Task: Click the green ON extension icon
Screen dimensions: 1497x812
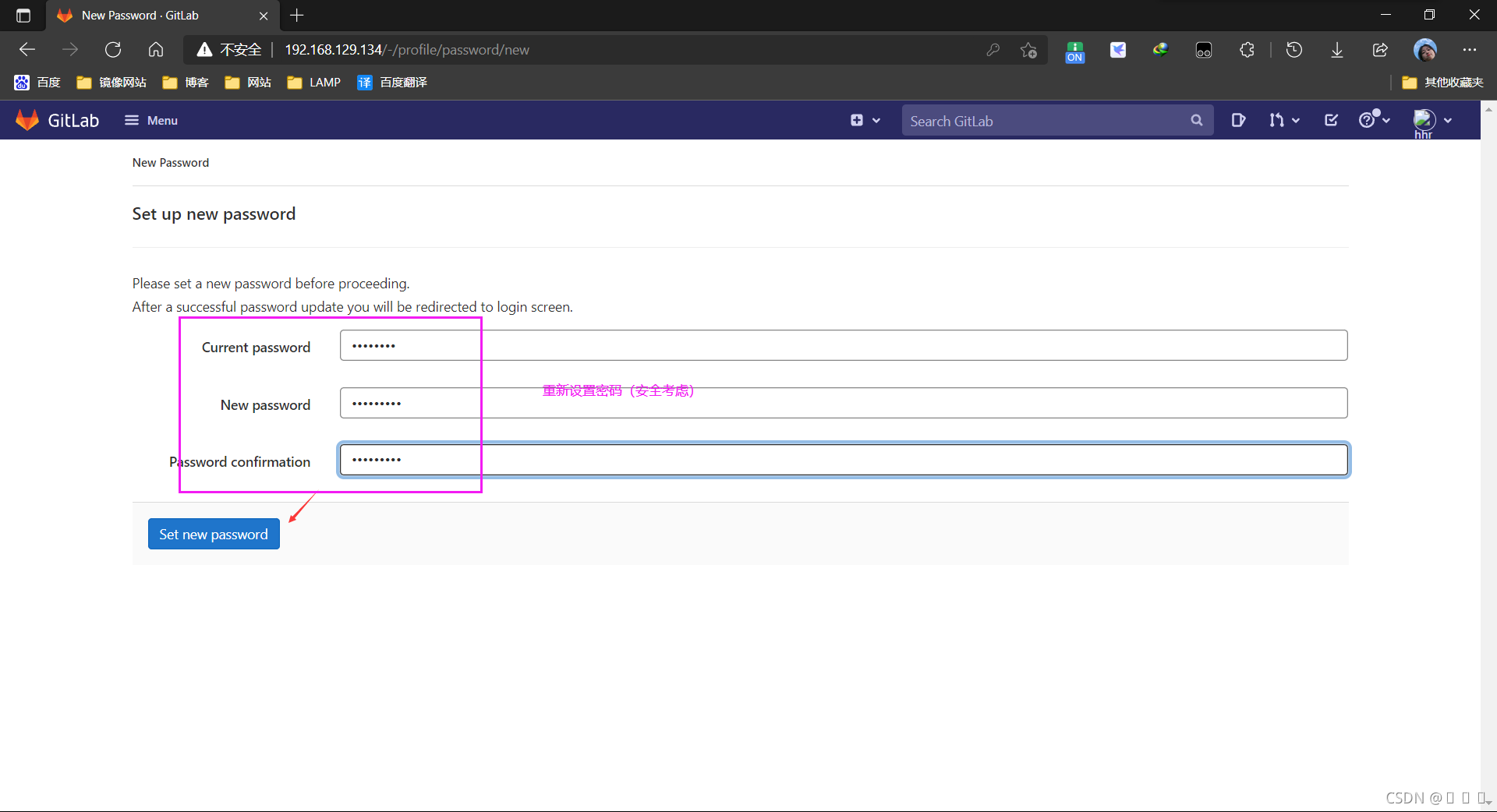Action: point(1075,51)
